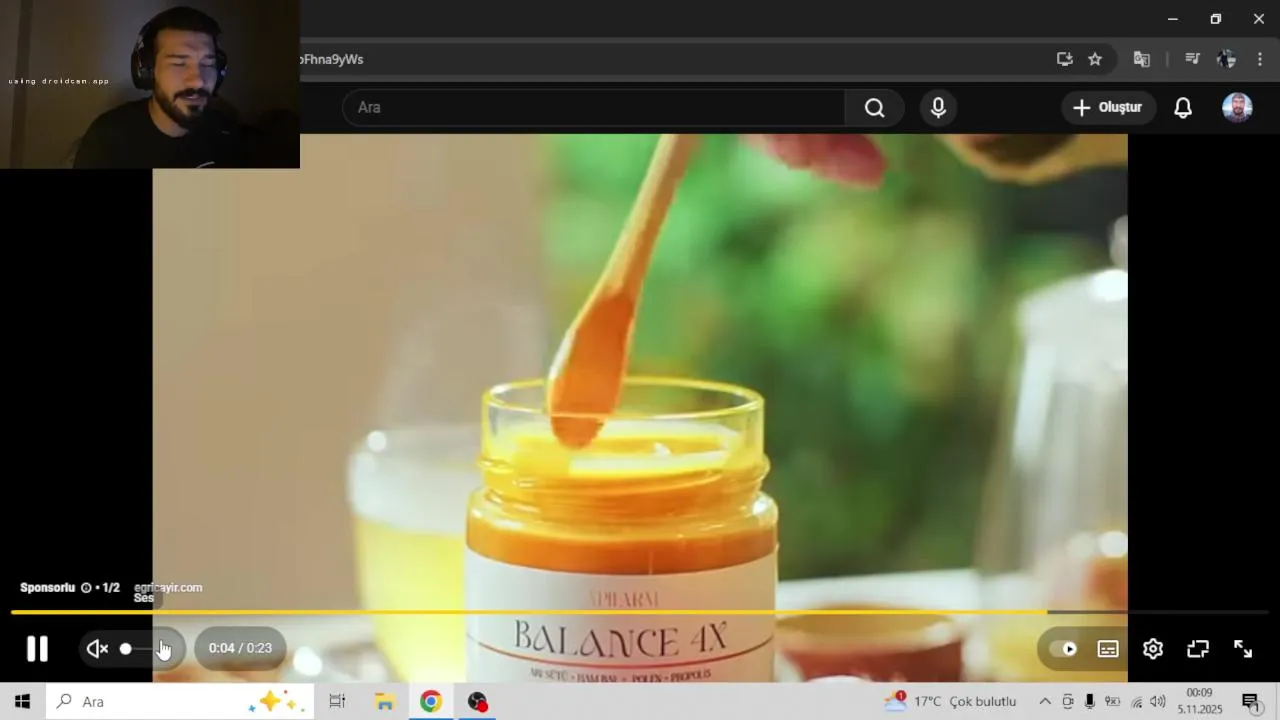Screen dimensions: 1280x720
Task: Open battery status tray icon
Action: [1112, 702]
